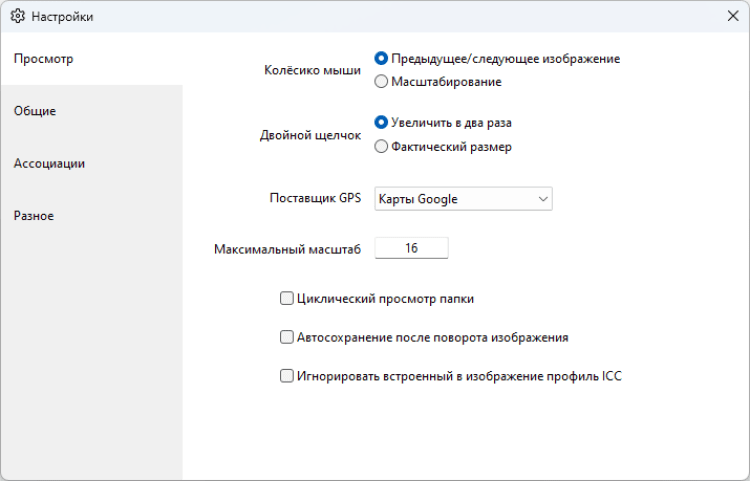Click the Колёсико мыши label
This screenshot has height=481, width=750.
(312, 71)
